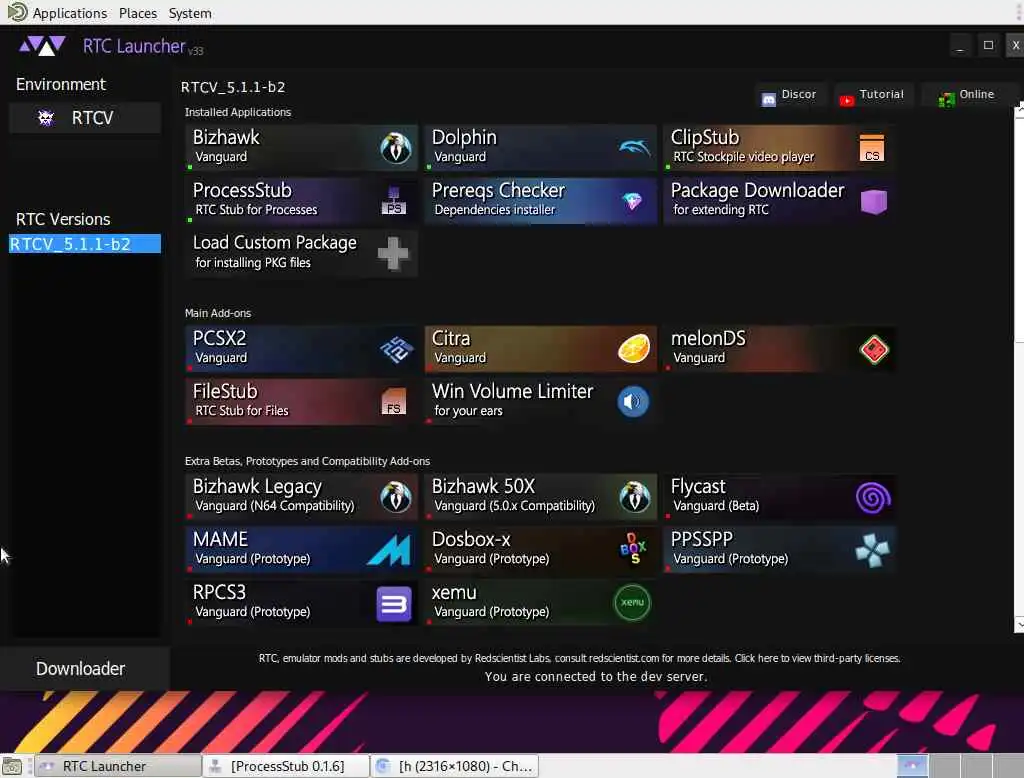Click PPSSPP title text

pyautogui.click(x=702, y=540)
